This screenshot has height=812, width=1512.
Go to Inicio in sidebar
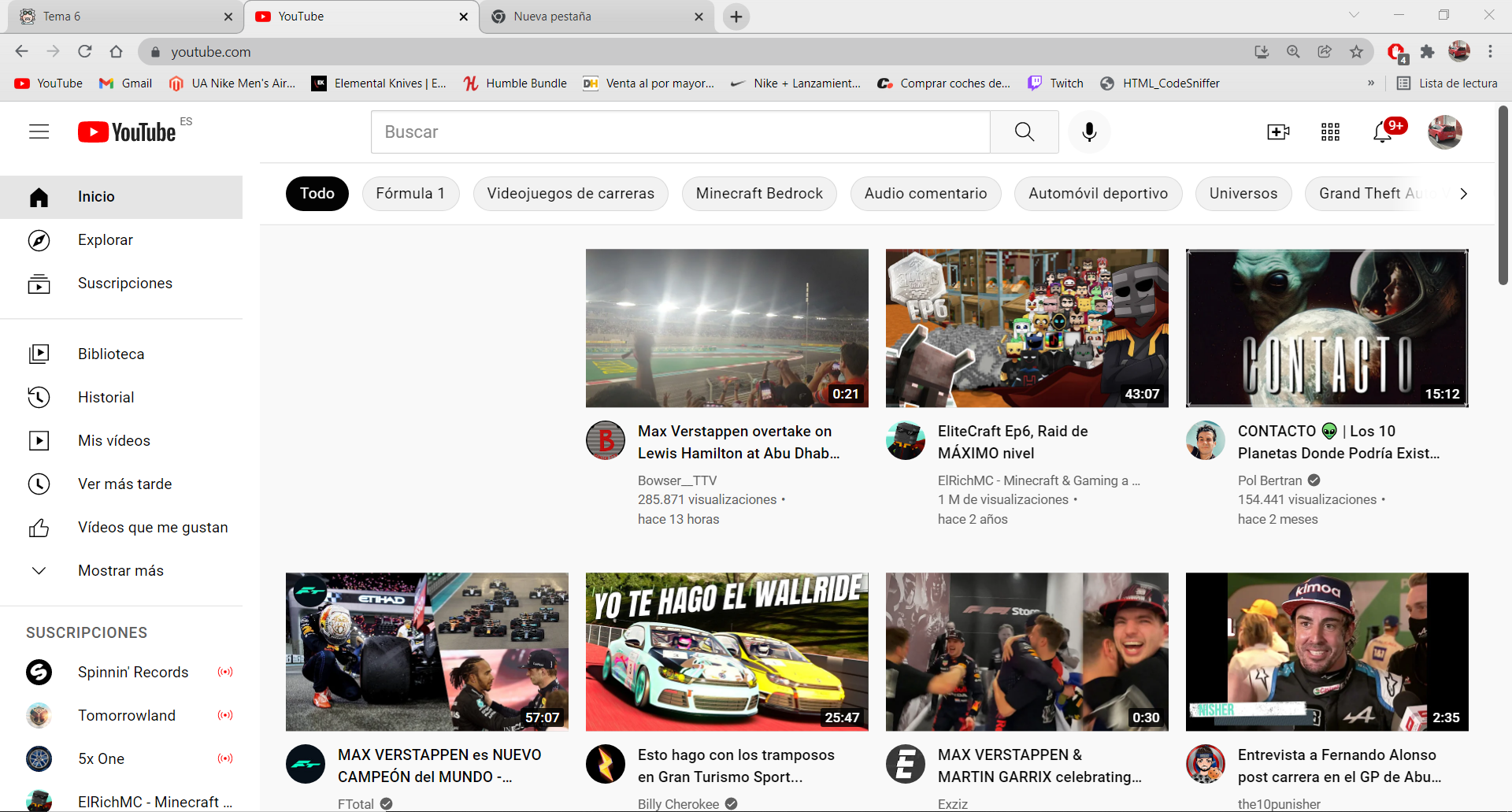(121, 197)
